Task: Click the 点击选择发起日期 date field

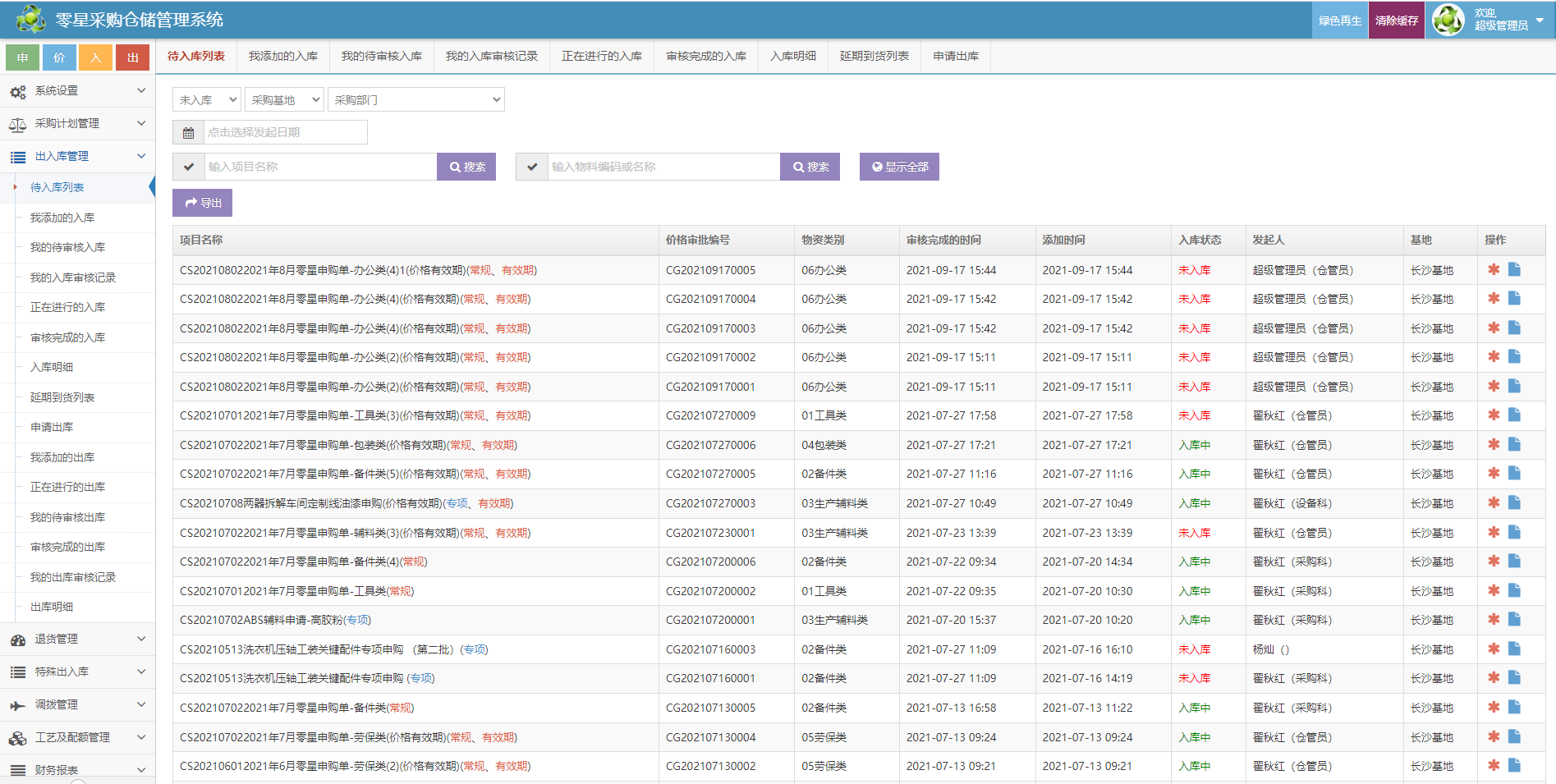Action: tap(285, 132)
